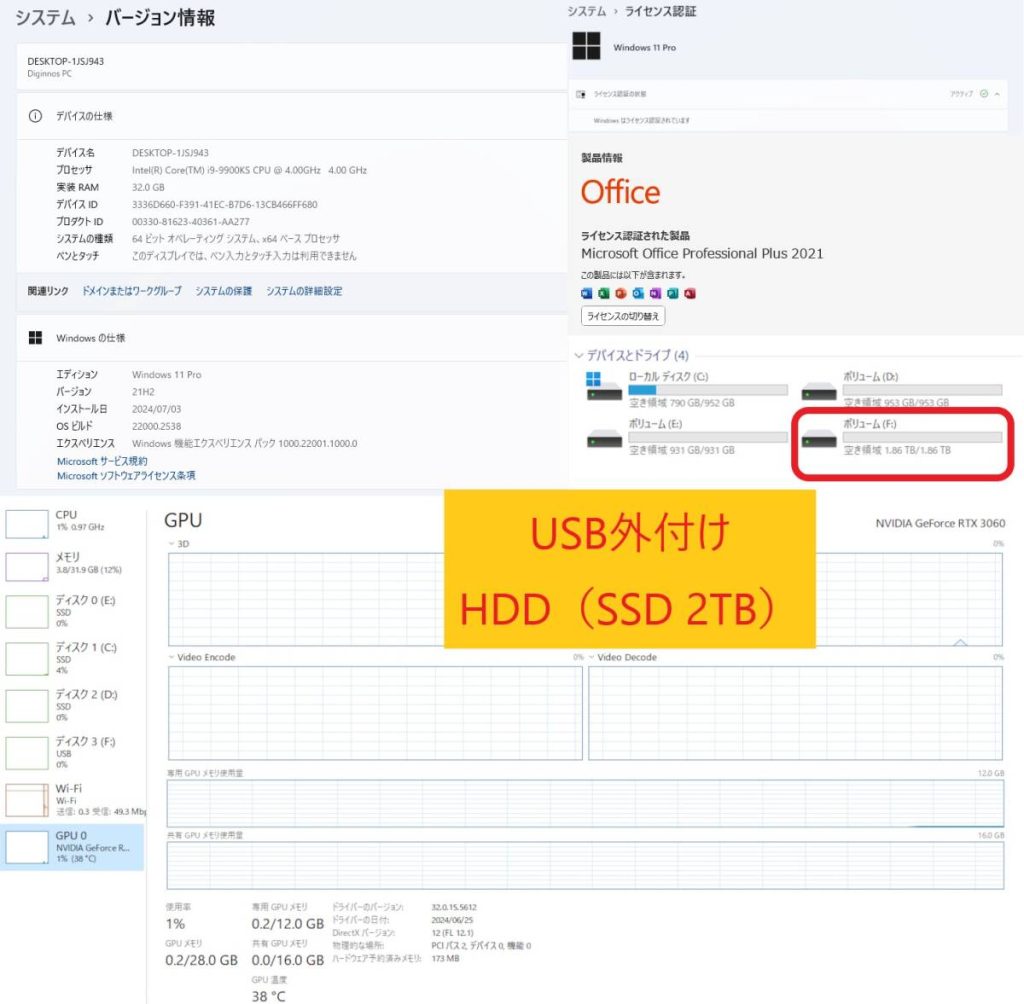The height and width of the screenshot is (1004, 1024).
Task: Open Microsoft ソフトウェアライセンス条項 link
Action: (126, 476)
